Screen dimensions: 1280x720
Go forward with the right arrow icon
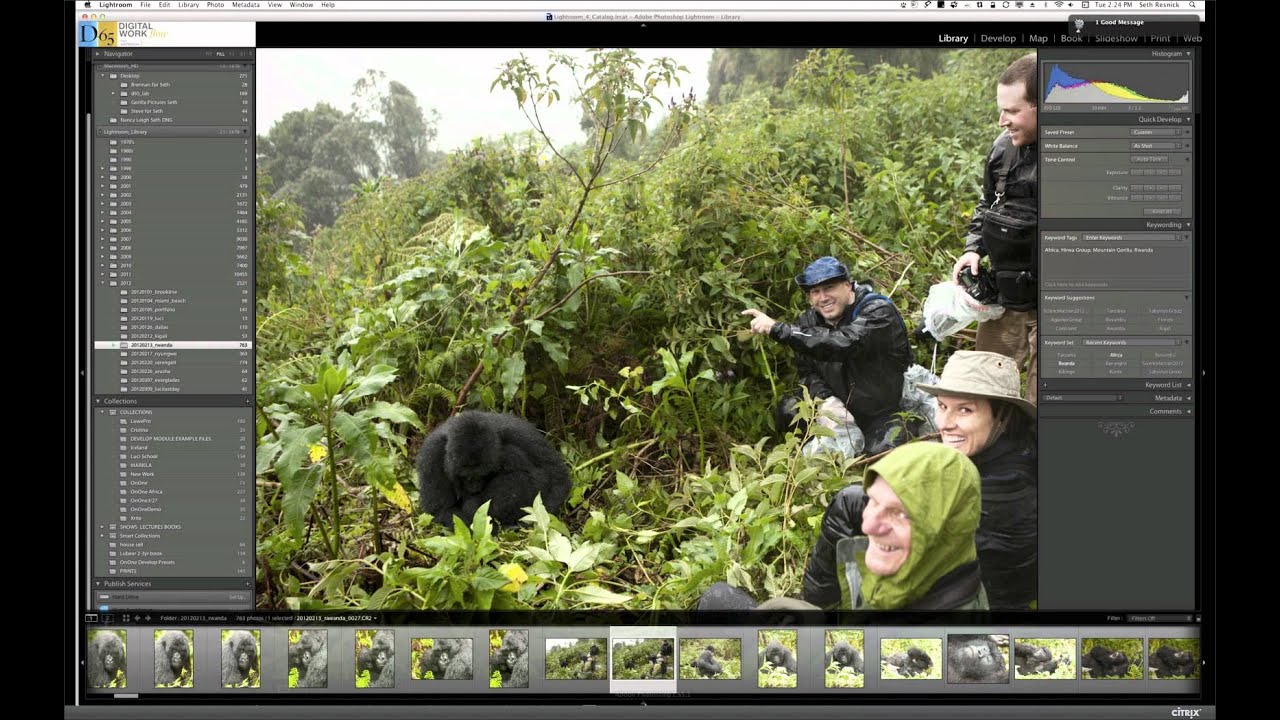tap(148, 618)
